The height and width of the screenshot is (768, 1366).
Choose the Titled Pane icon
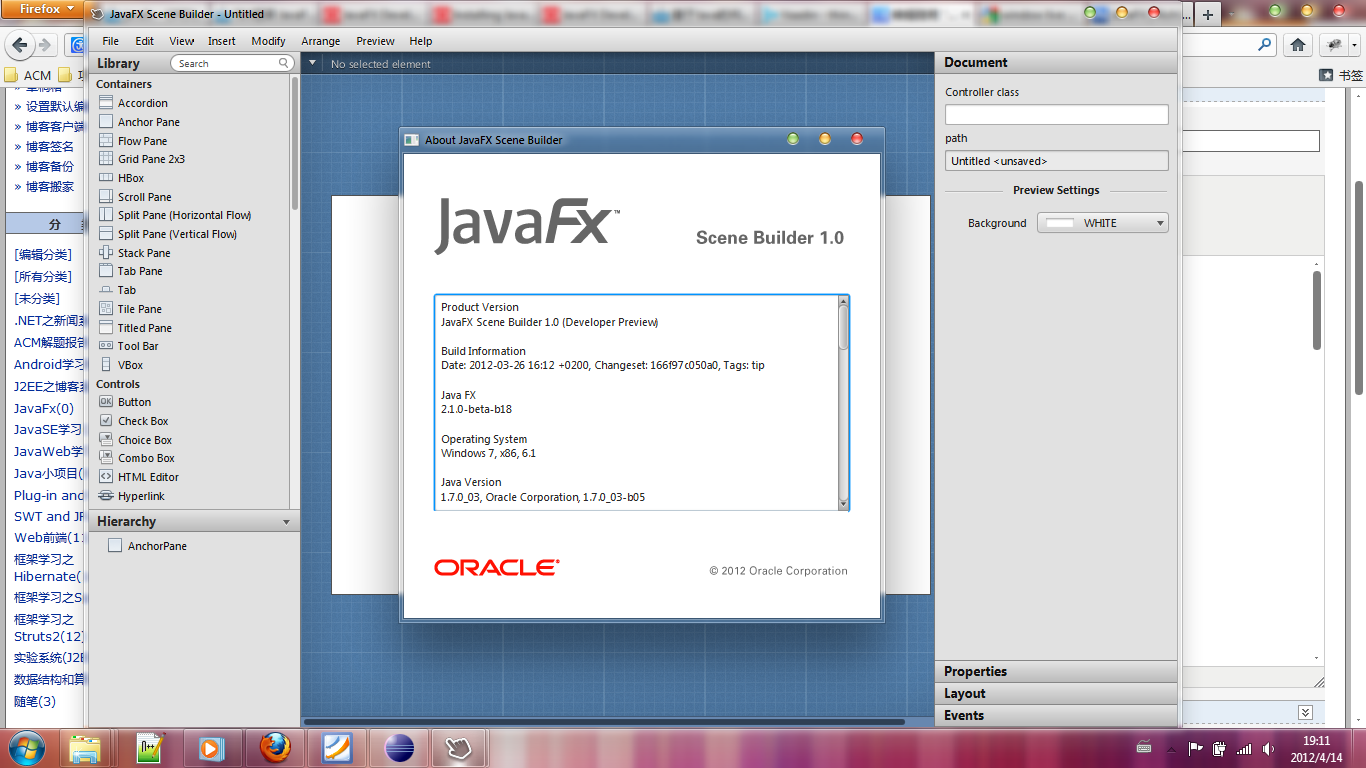(106, 328)
